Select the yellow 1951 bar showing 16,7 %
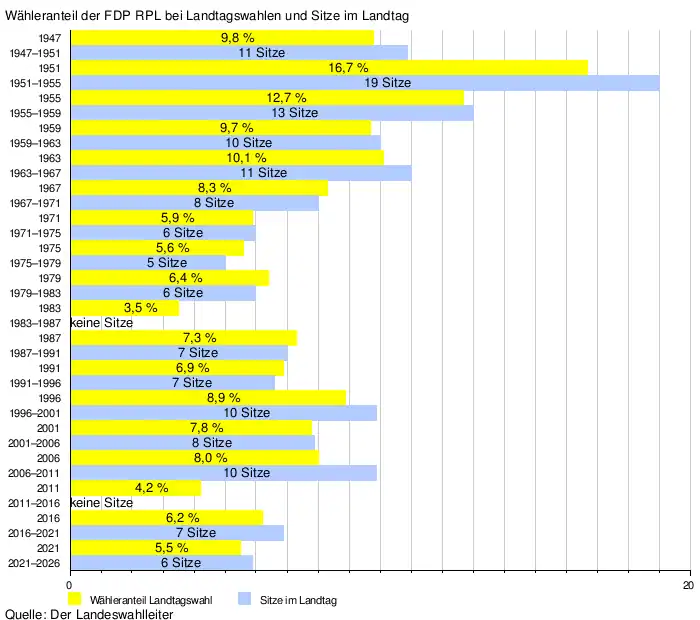The width and height of the screenshot is (700, 620). pyautogui.click(x=328, y=68)
